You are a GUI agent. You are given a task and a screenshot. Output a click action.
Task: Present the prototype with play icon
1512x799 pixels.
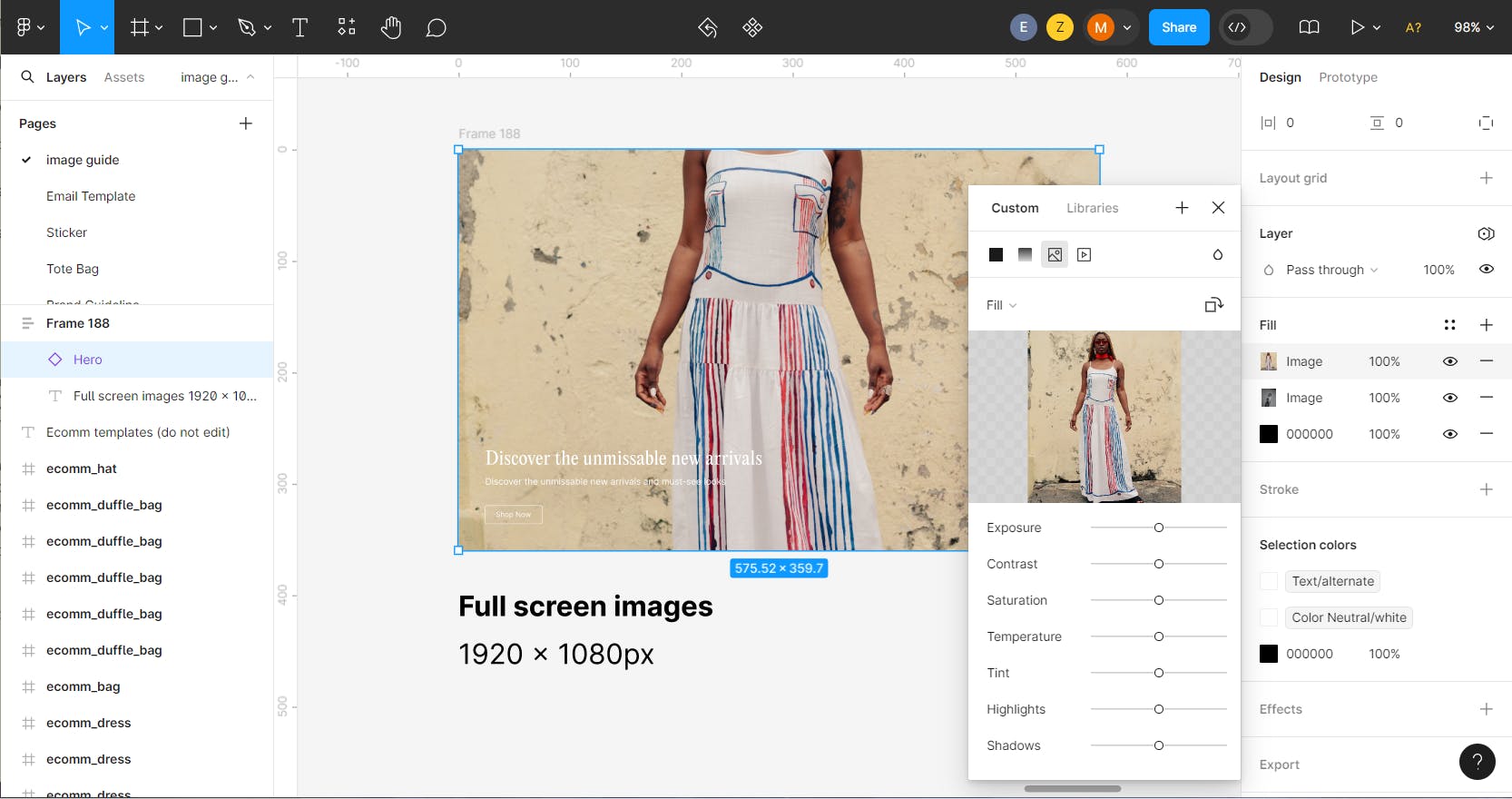coord(1357,27)
